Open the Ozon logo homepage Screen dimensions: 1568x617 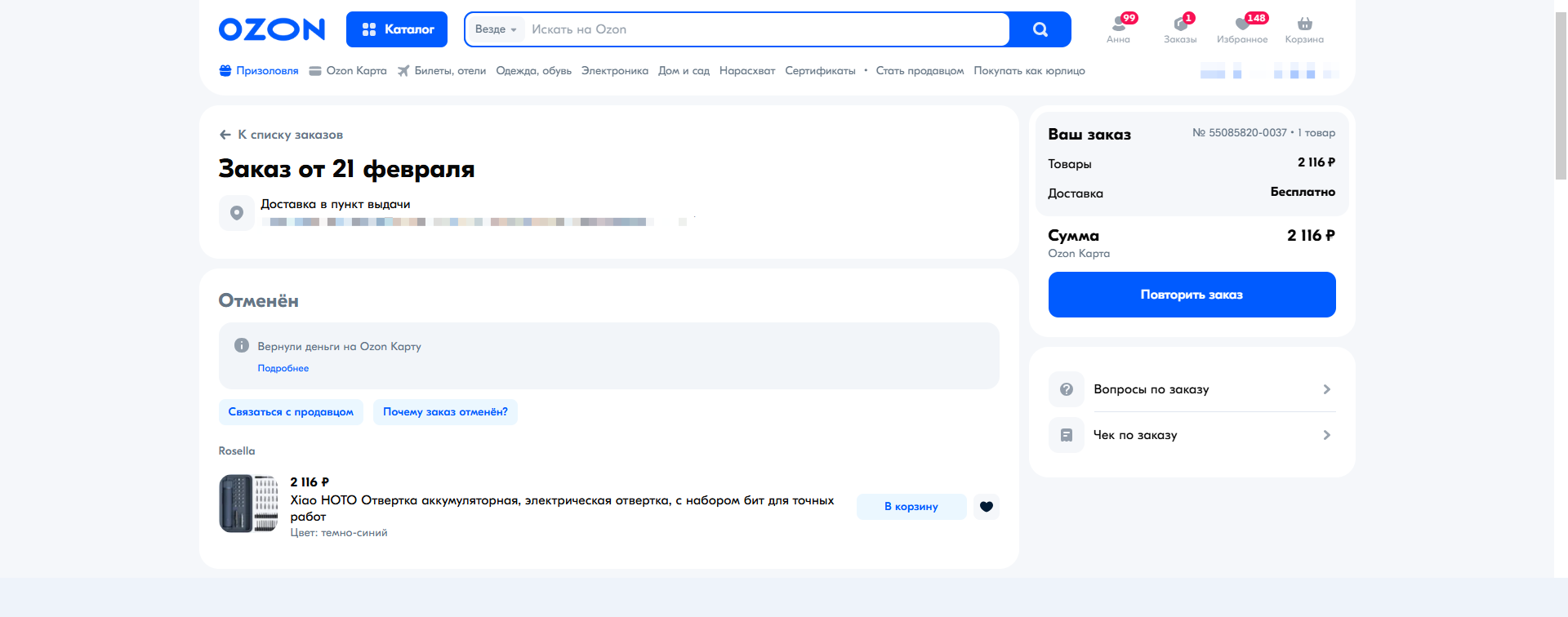(x=272, y=29)
